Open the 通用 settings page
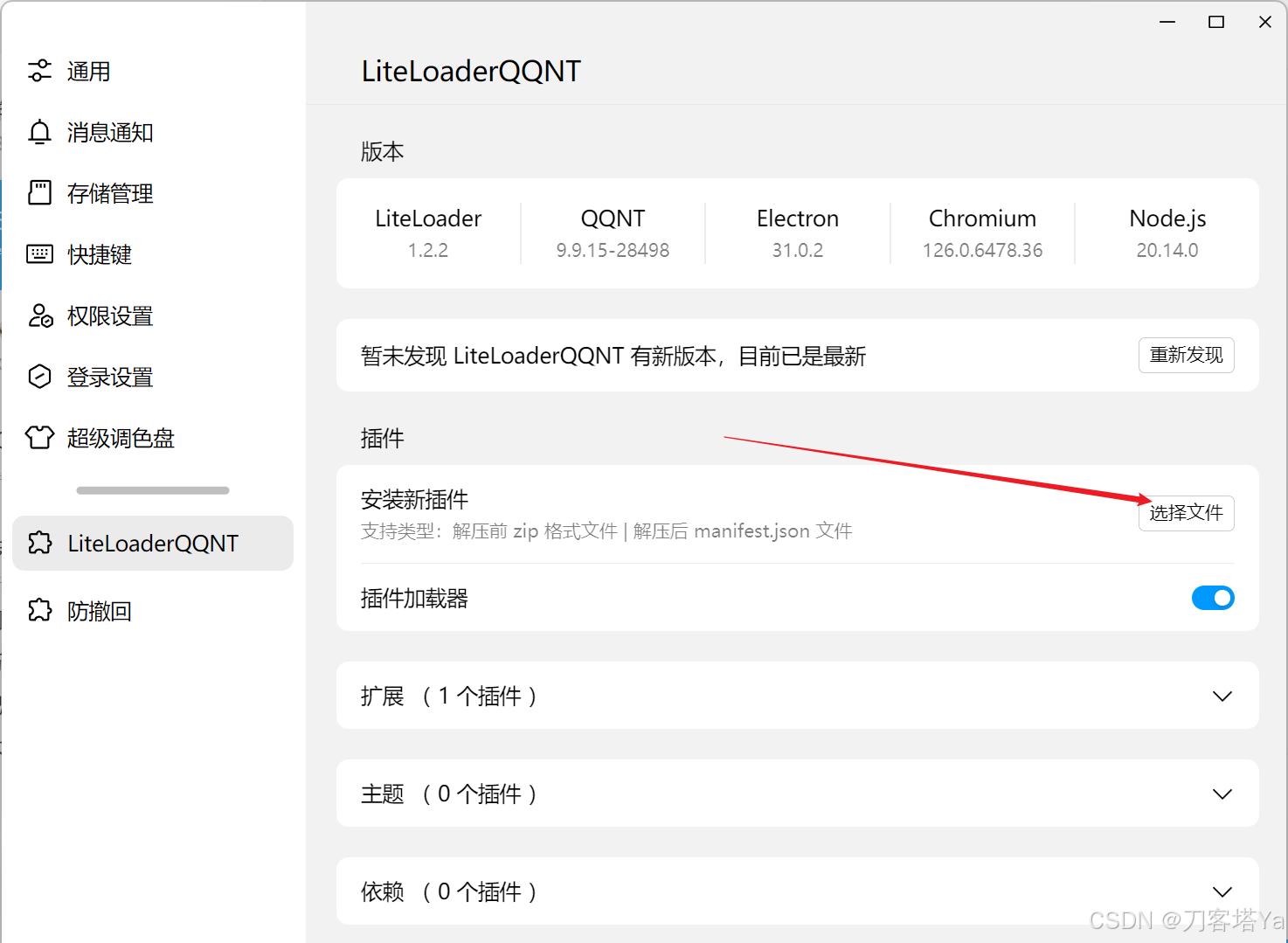 (153, 71)
